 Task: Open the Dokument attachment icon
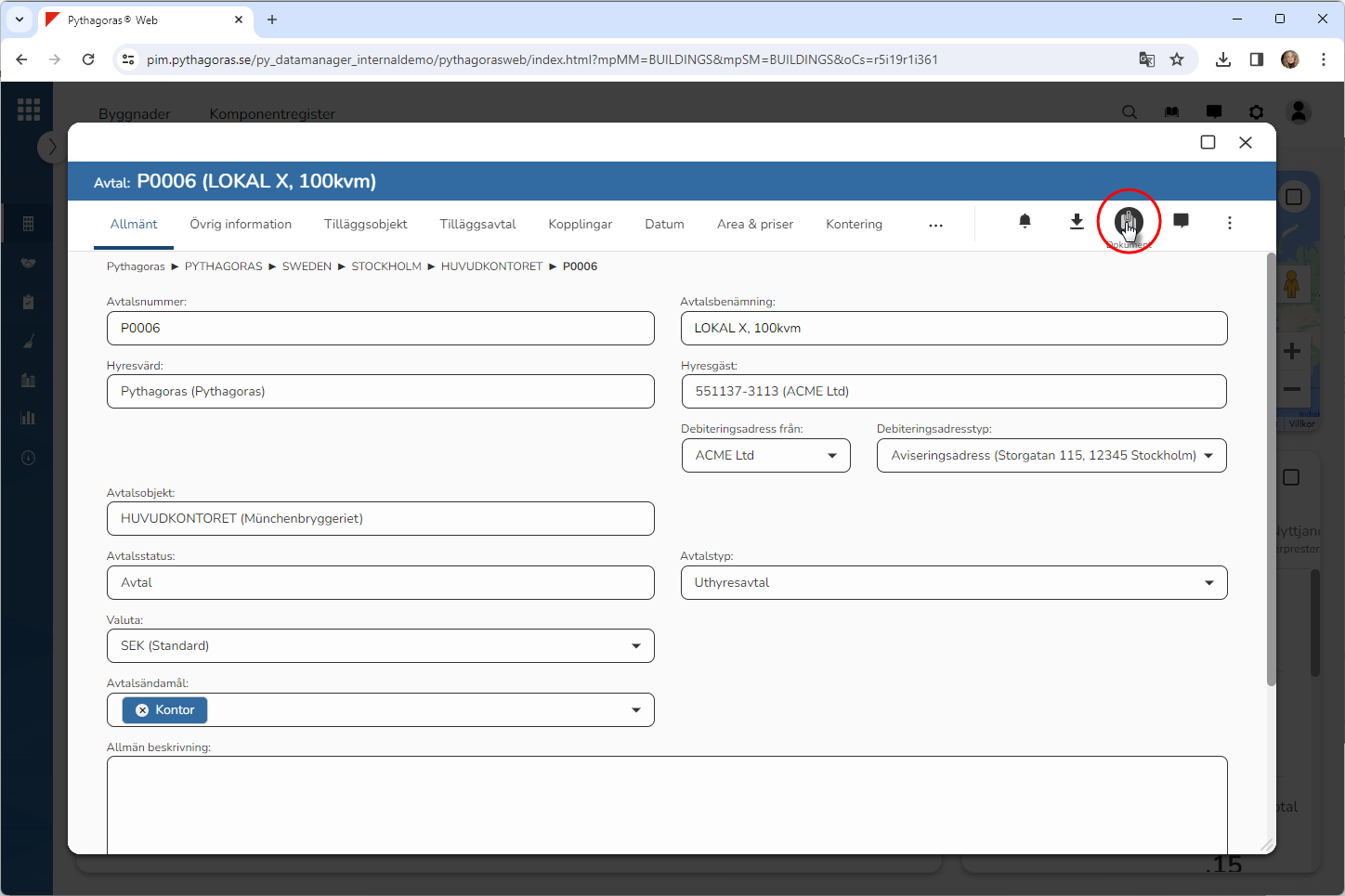click(1129, 222)
